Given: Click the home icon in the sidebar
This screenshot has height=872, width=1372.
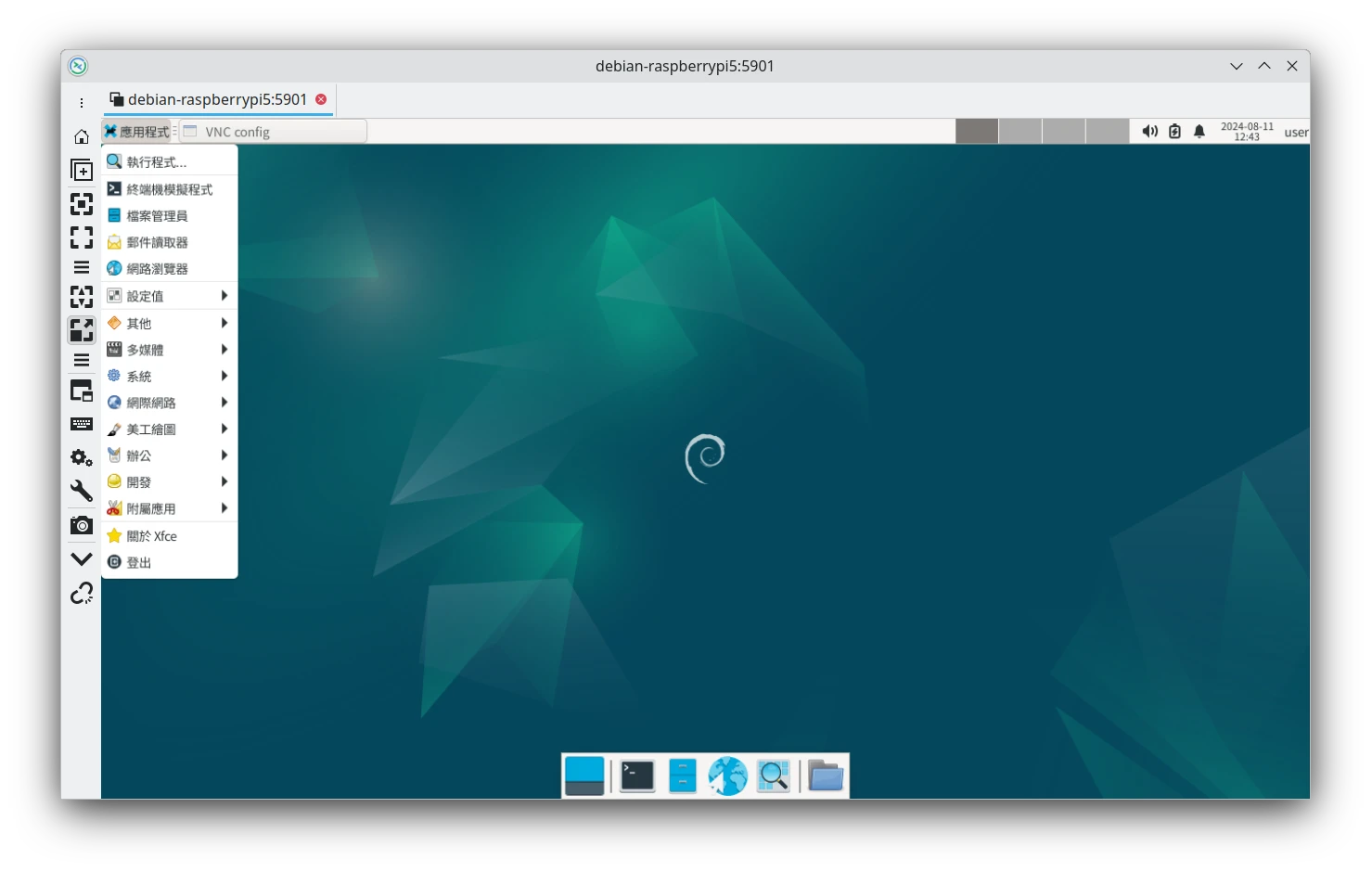Looking at the screenshot, I should (82, 137).
